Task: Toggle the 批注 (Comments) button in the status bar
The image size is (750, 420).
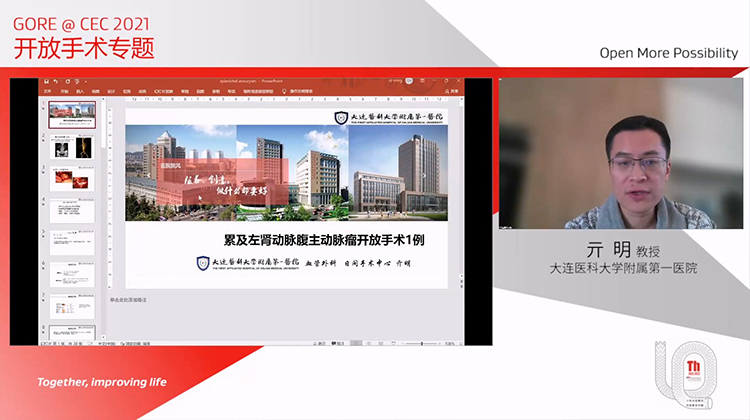Action: tap(338, 343)
